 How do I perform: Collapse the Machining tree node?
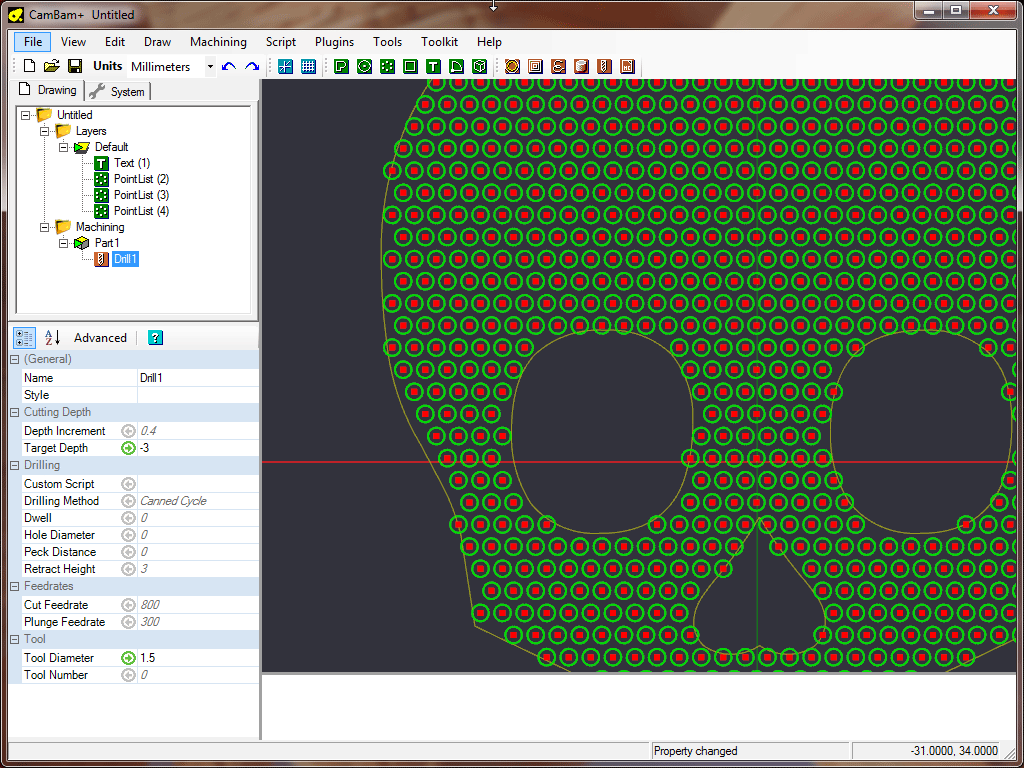(45, 227)
